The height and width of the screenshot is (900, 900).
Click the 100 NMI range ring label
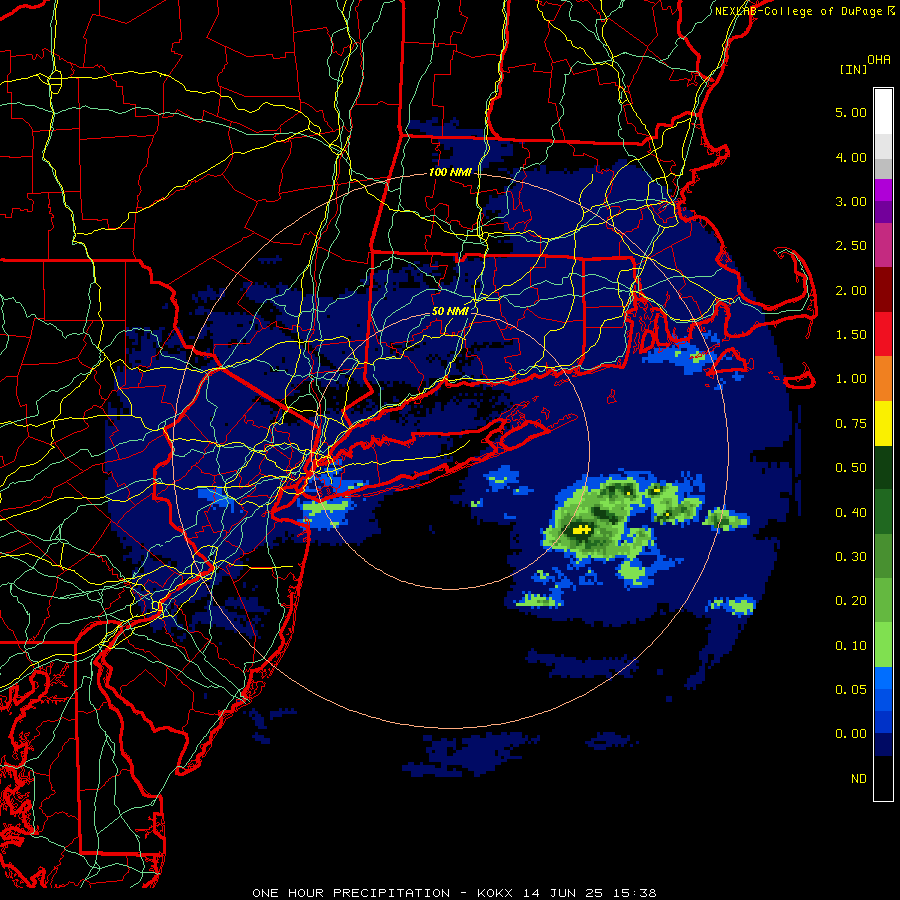tap(450, 172)
